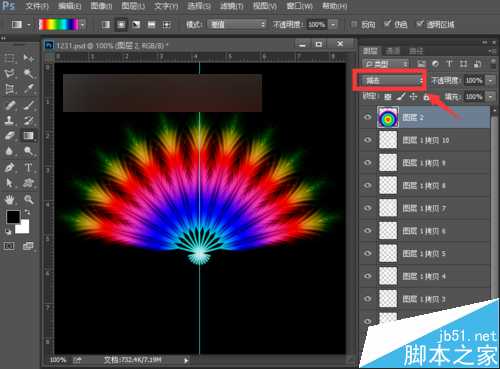Select the Pen tool

tap(9, 167)
